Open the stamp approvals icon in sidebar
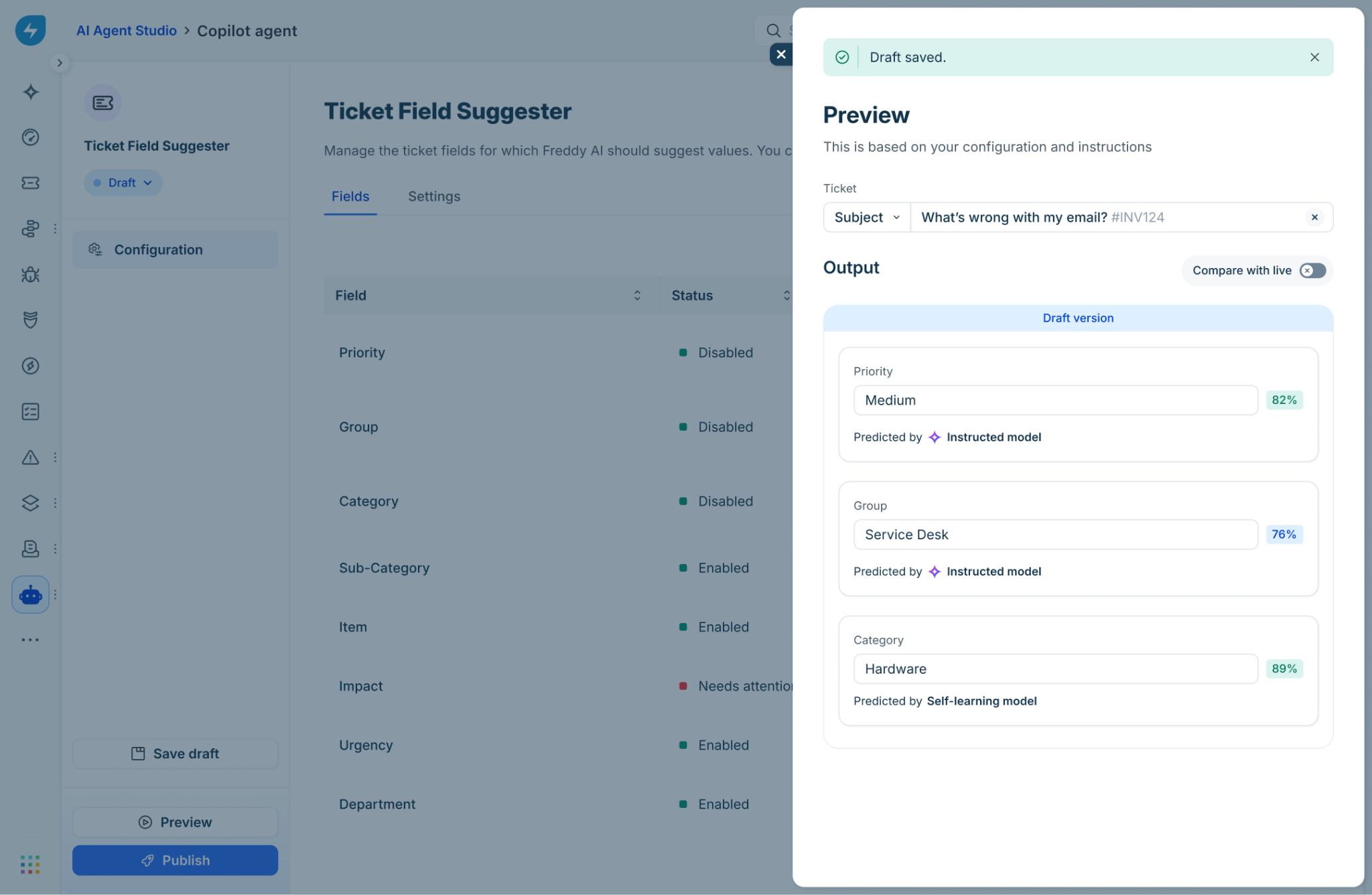1372x895 pixels. click(x=30, y=549)
